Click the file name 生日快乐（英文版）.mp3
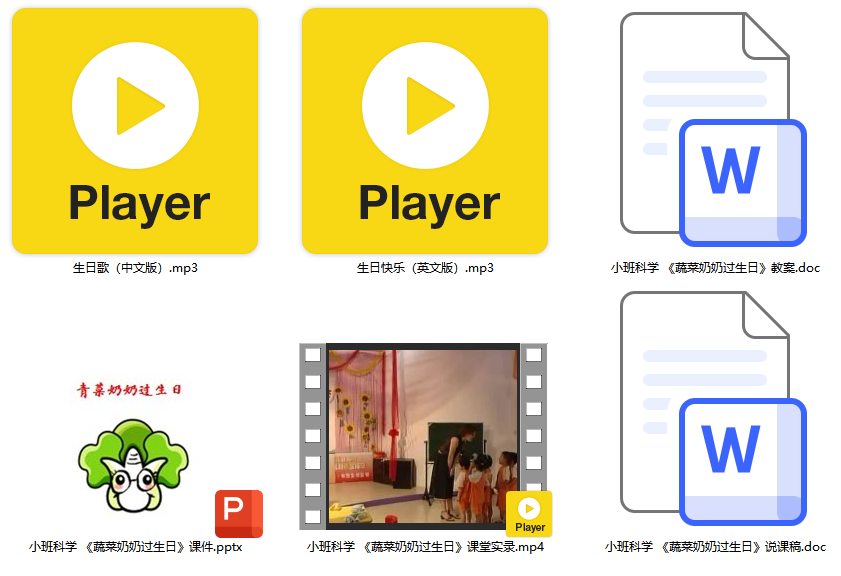841x576 pixels. click(425, 268)
